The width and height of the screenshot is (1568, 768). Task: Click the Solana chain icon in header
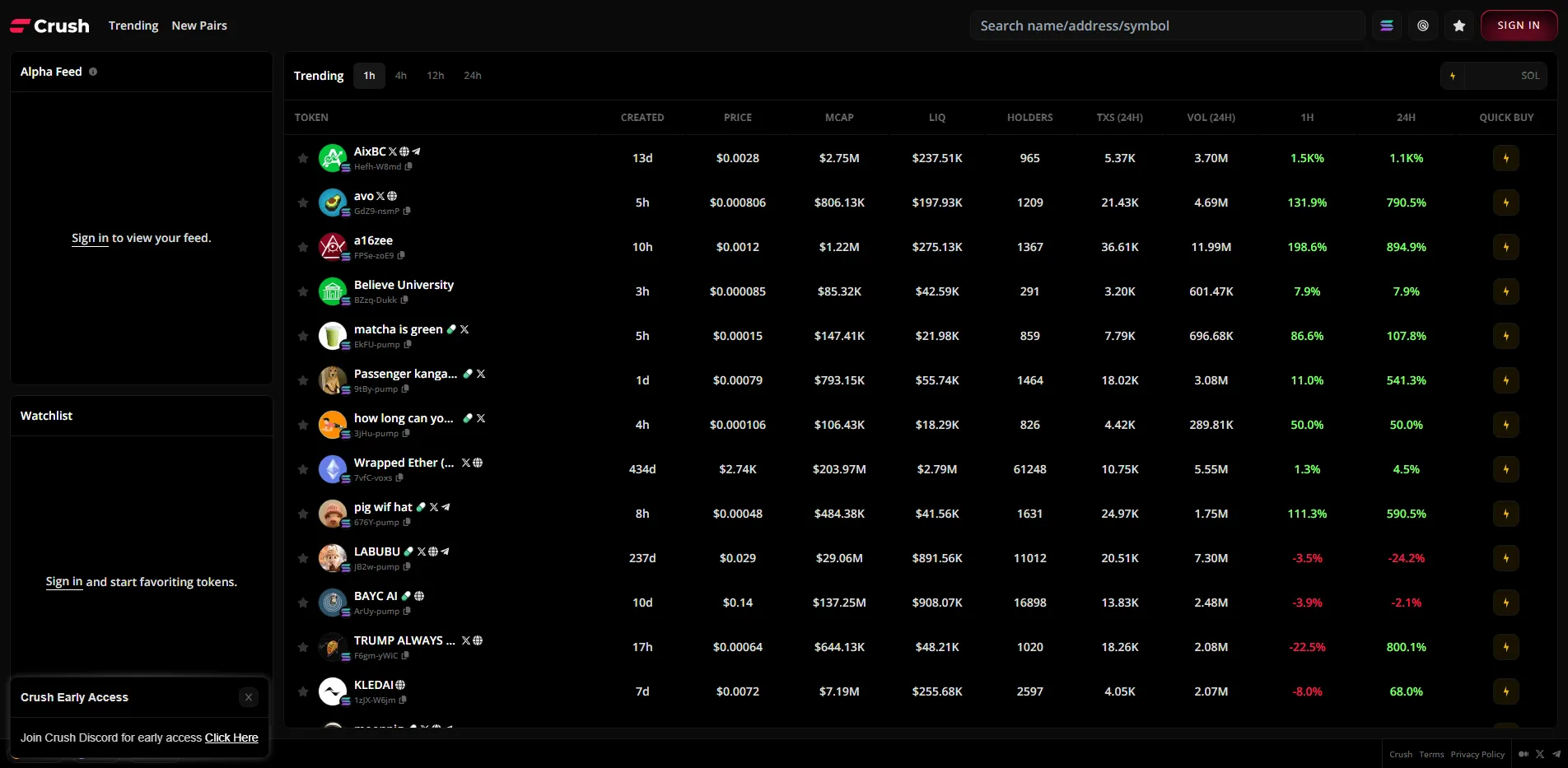(1387, 26)
